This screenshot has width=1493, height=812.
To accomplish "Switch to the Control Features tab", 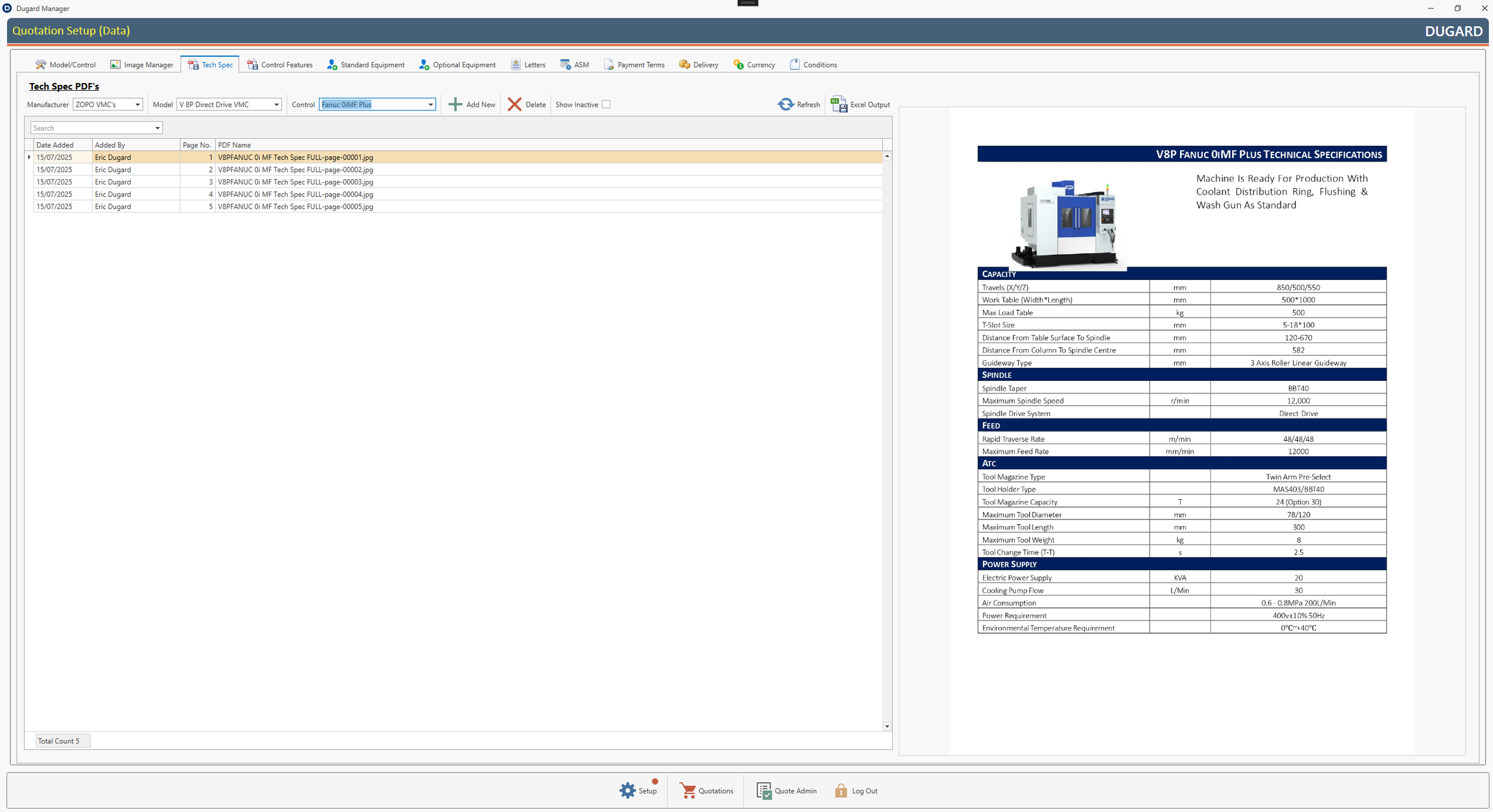I will (x=280, y=64).
